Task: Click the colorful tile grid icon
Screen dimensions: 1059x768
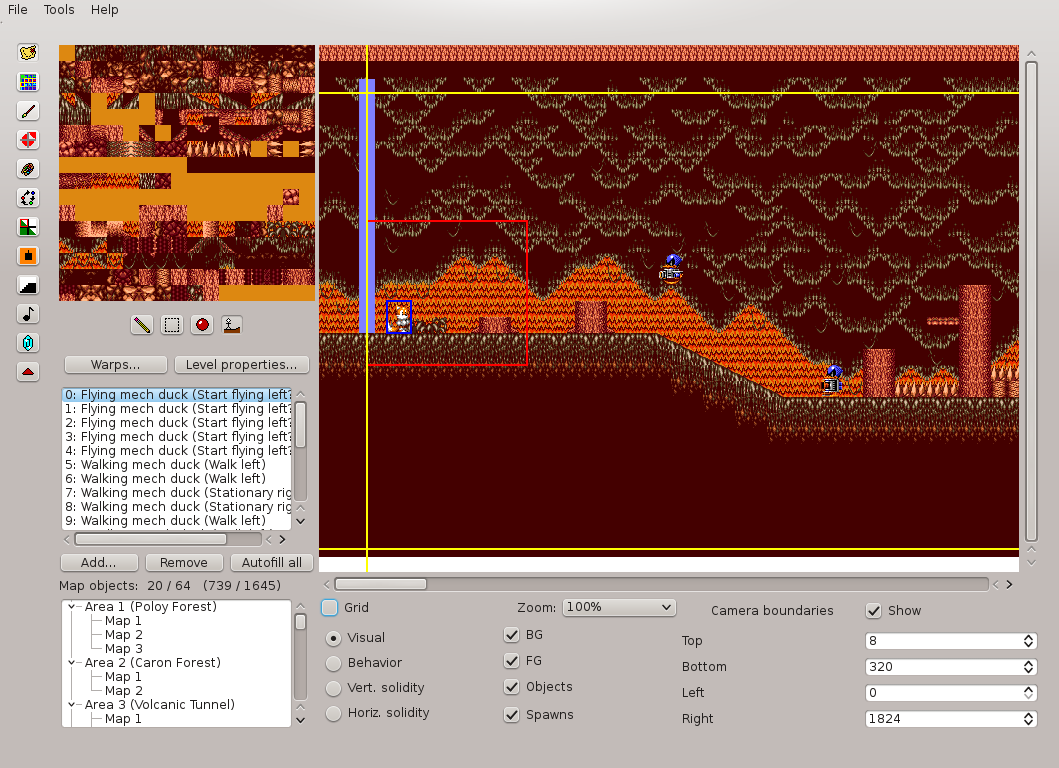Action: click(29, 82)
